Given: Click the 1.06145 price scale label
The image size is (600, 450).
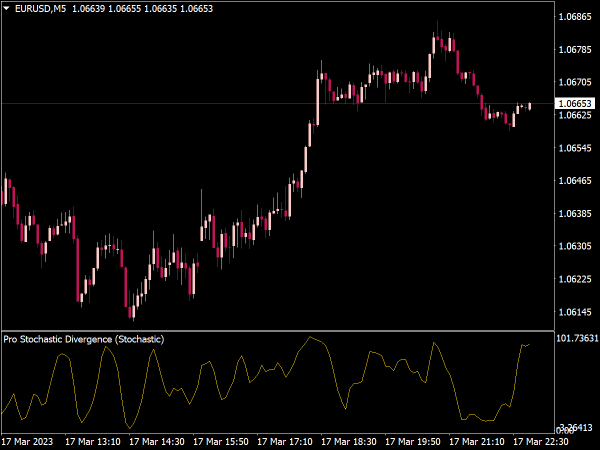Looking at the screenshot, I should pyautogui.click(x=575, y=312).
